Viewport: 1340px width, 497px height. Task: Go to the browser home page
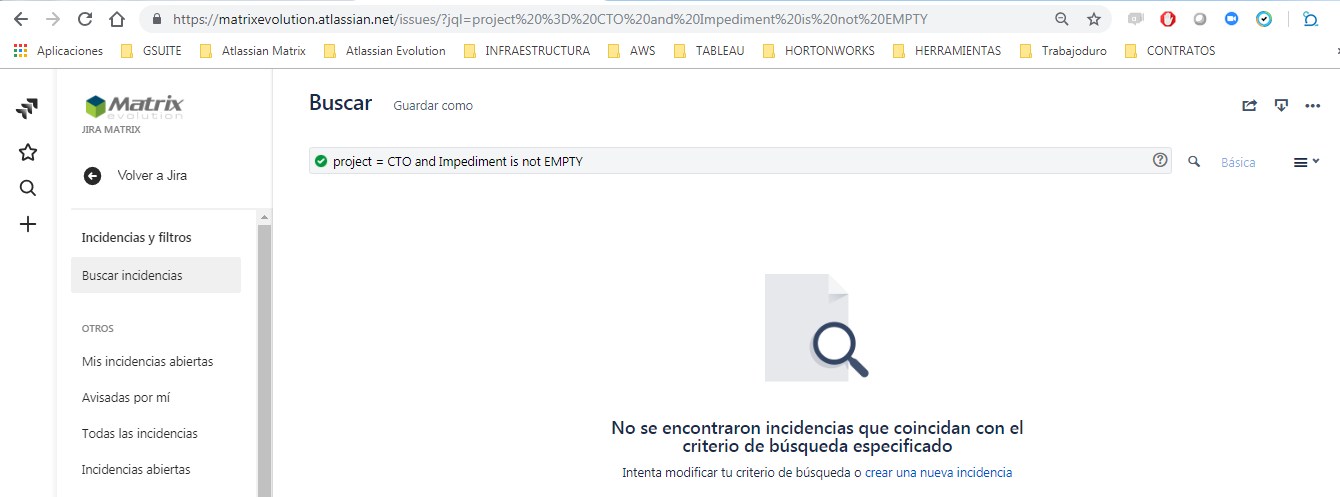(117, 19)
